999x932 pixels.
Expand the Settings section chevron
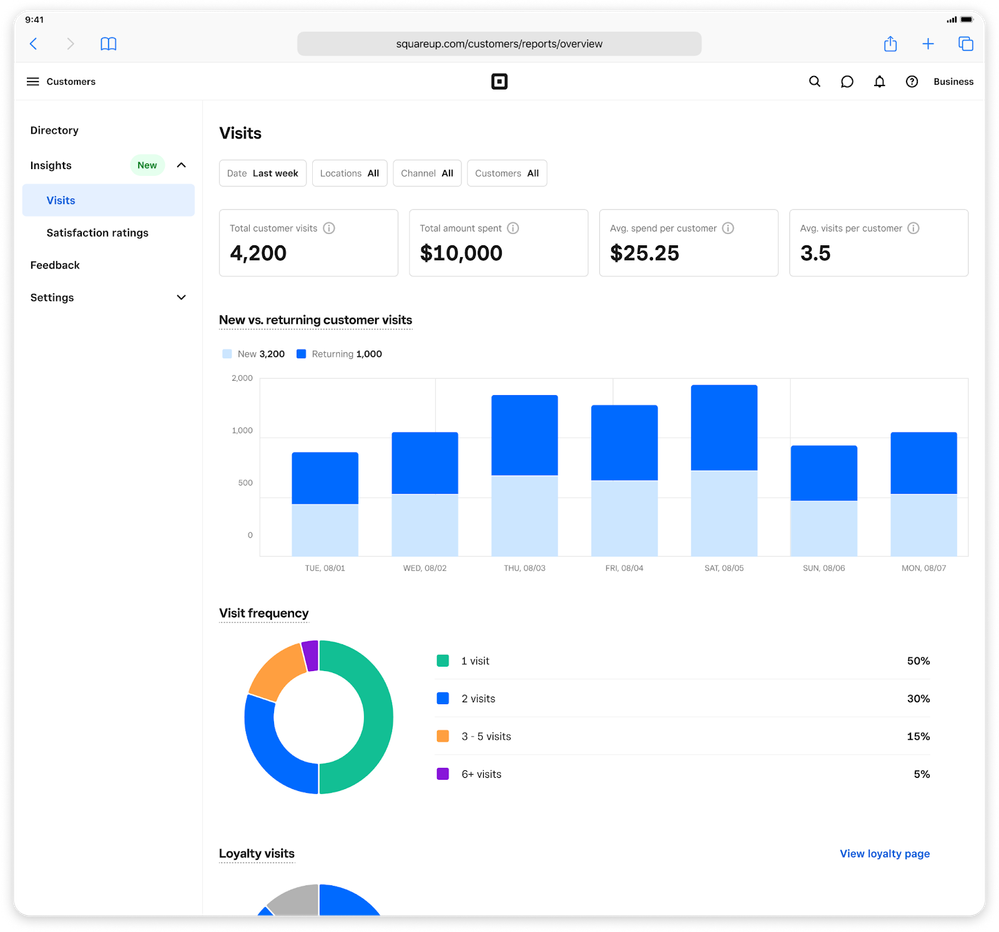point(181,298)
